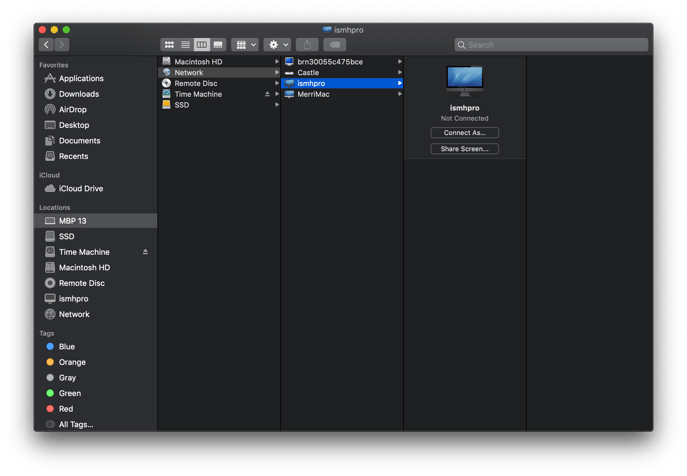Show All Tags in the sidebar
This screenshot has height=476, width=687.
click(95, 424)
